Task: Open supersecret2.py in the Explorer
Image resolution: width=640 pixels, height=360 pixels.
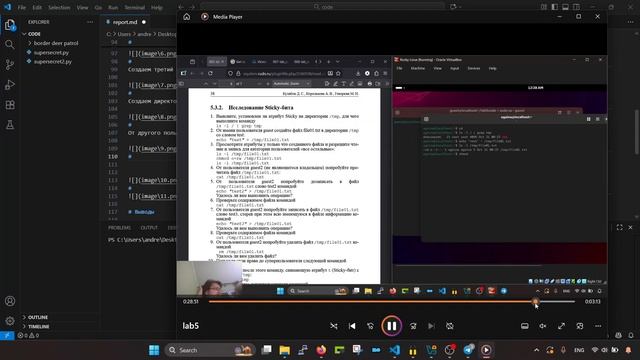Action: pyautogui.click(x=53, y=62)
